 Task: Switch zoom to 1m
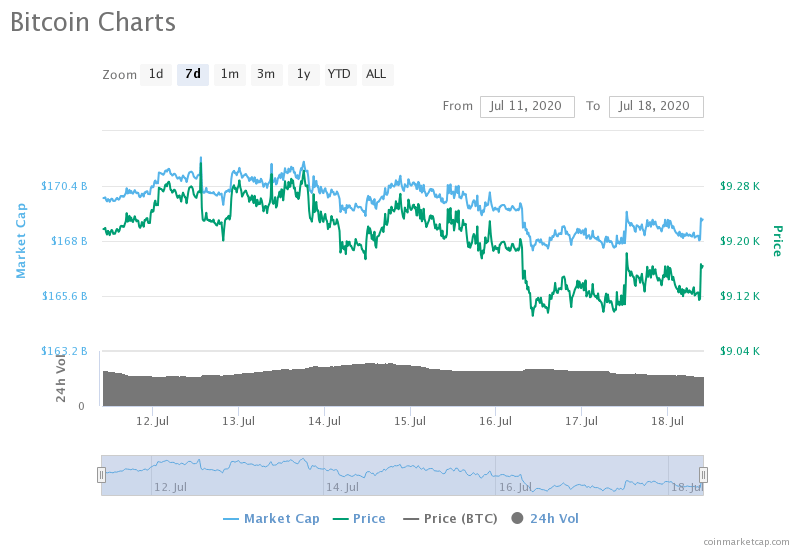pyautogui.click(x=230, y=74)
